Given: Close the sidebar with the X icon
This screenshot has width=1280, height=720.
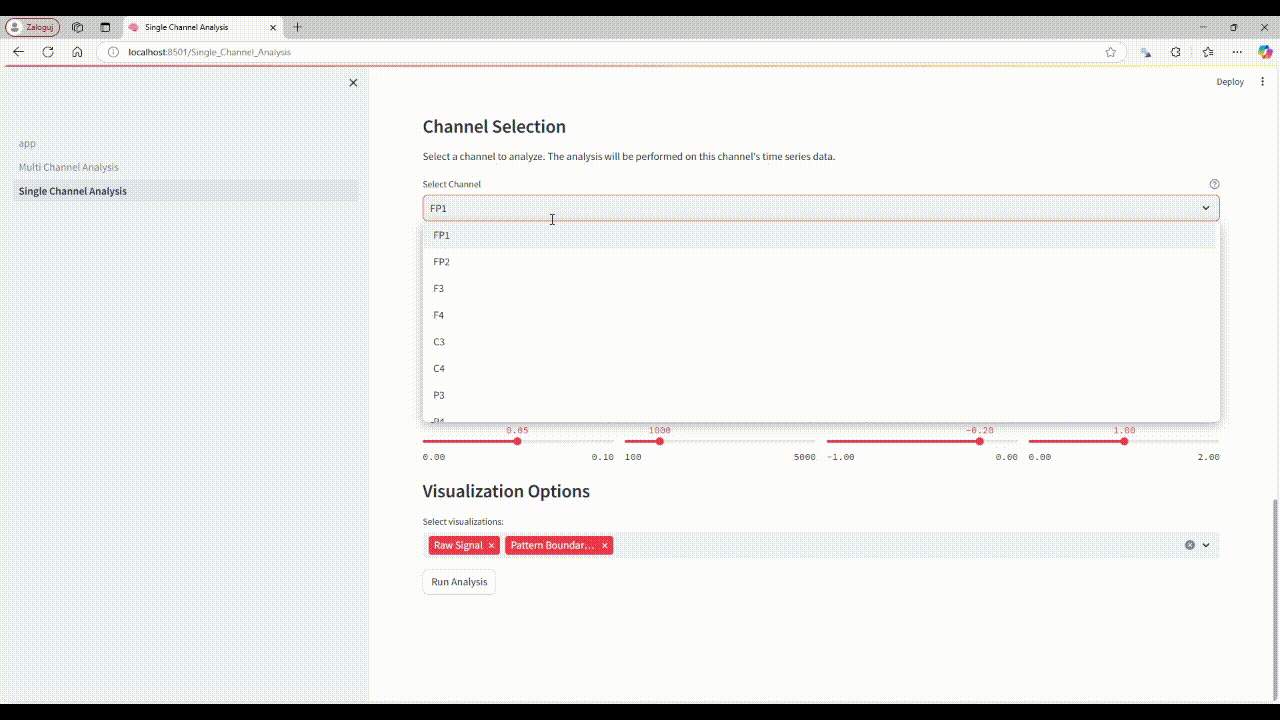Looking at the screenshot, I should pyautogui.click(x=353, y=83).
